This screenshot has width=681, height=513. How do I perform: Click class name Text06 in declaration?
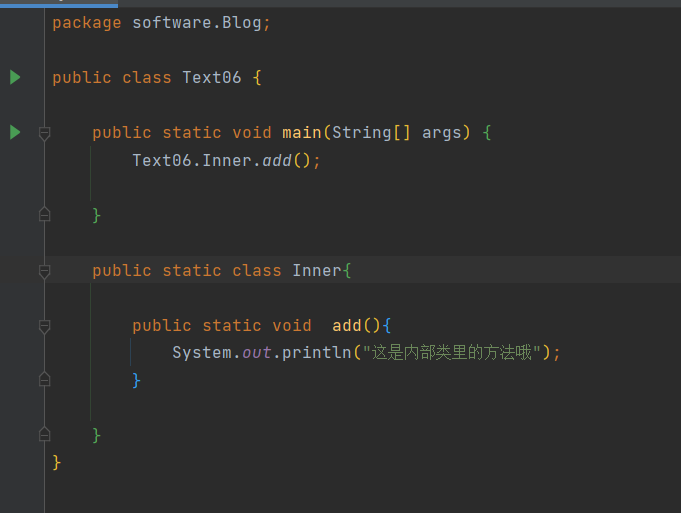pos(212,78)
